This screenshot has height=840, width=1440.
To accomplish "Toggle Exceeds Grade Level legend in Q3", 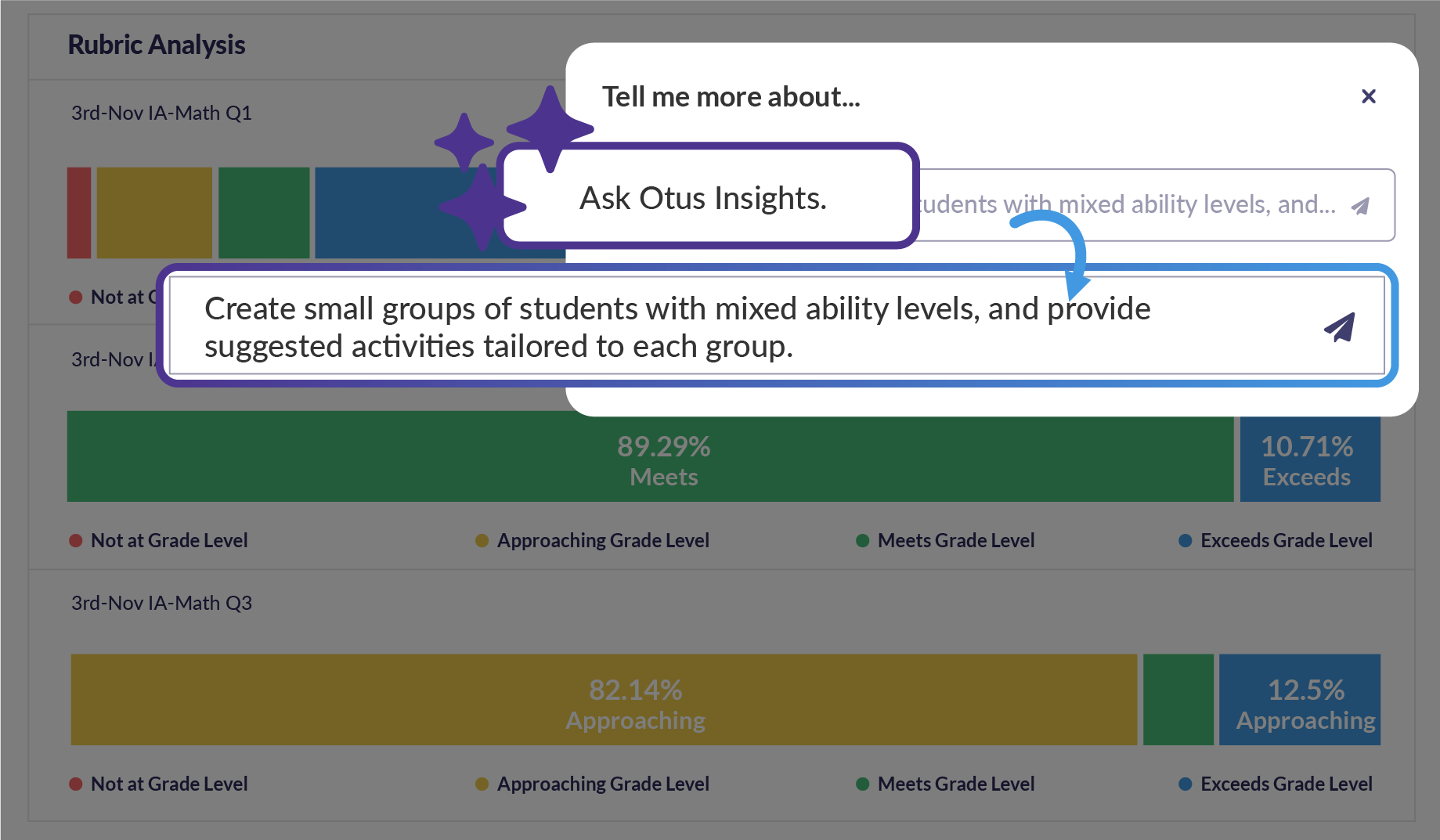I will pos(1285,784).
